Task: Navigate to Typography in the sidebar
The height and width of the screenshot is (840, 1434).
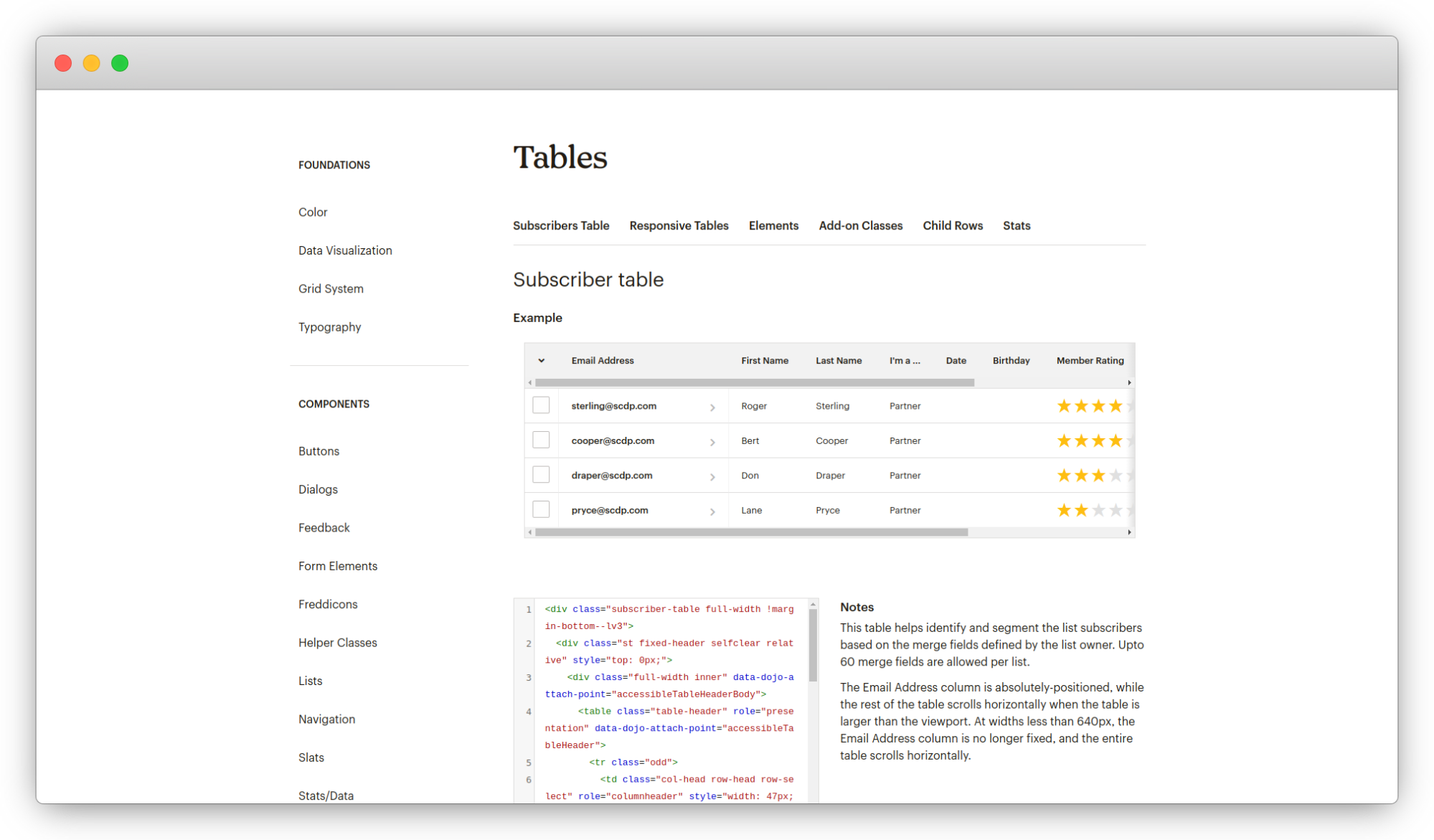Action: click(329, 327)
